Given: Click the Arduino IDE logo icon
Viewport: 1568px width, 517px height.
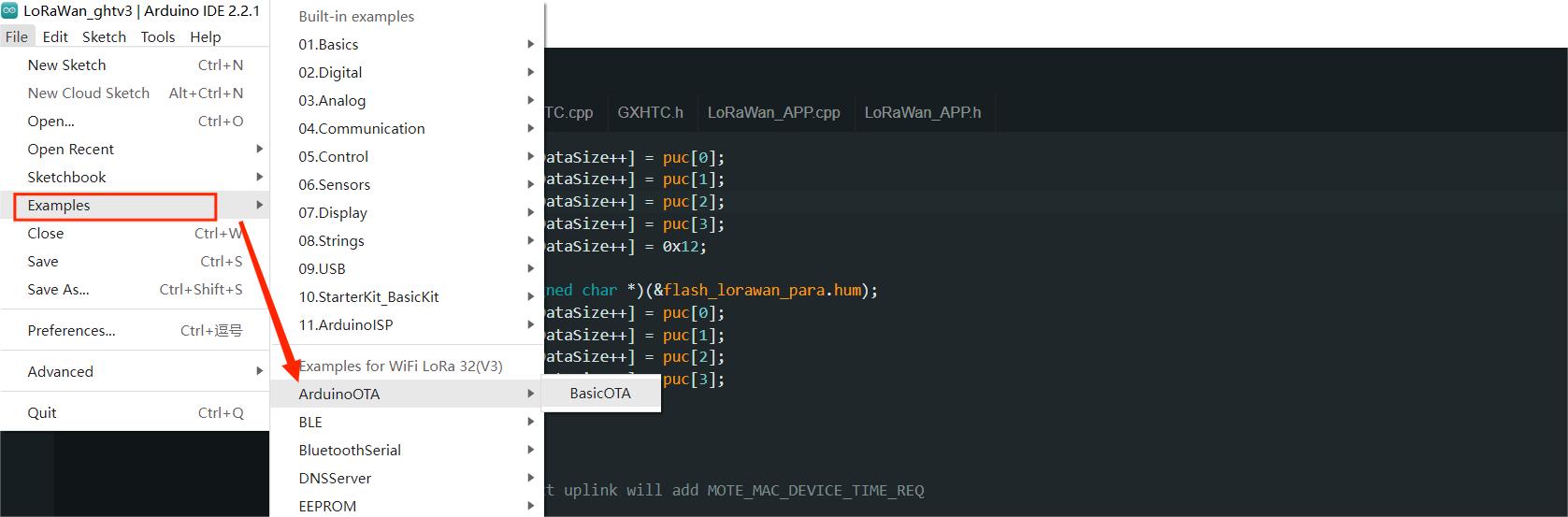Looking at the screenshot, I should (x=10, y=11).
